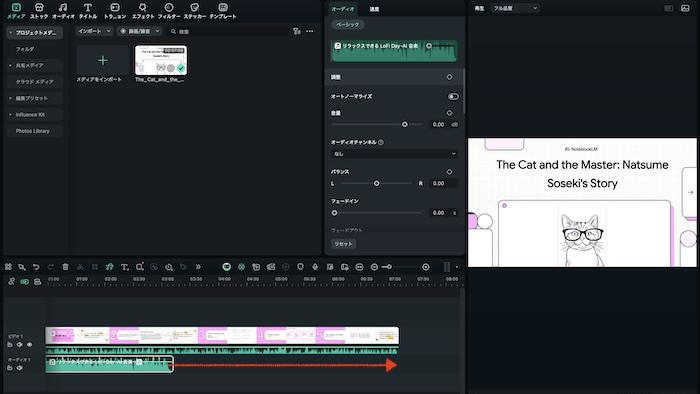The width and height of the screenshot is (700, 394).
Task: Mute the Video 1 track speaker
Action: click(x=19, y=344)
